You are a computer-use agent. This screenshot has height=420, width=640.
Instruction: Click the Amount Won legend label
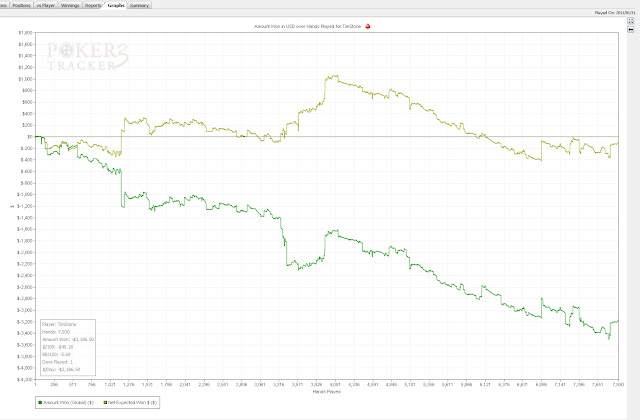[x=69, y=402]
